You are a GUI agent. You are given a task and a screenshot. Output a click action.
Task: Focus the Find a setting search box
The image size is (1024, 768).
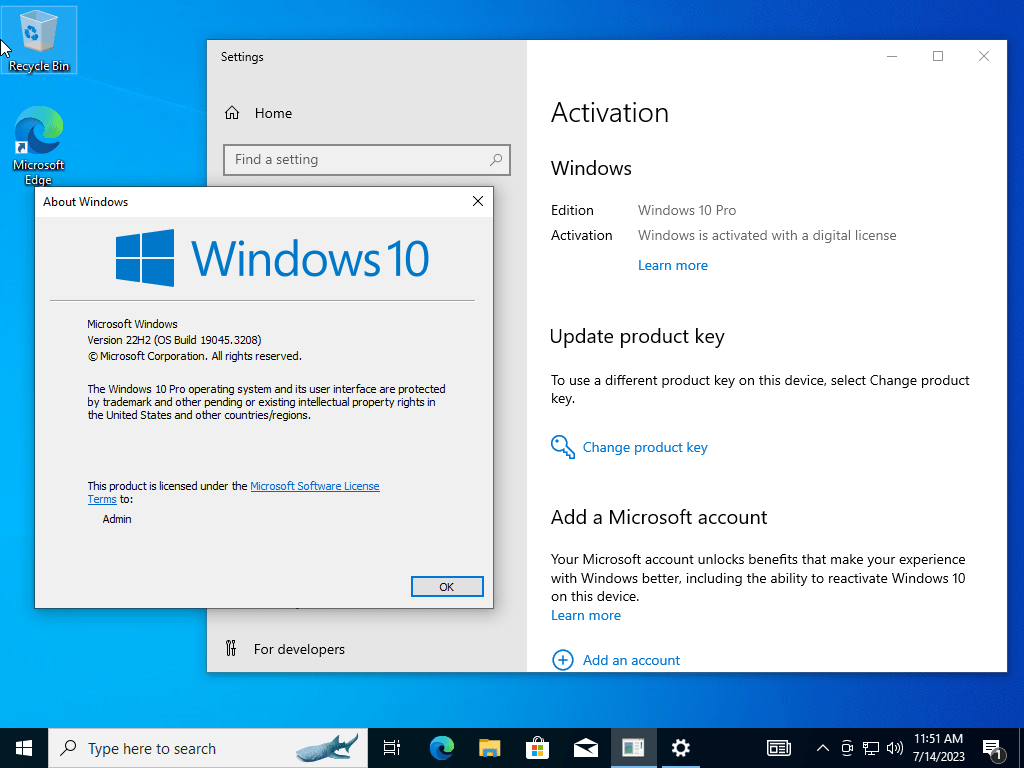[x=366, y=160]
